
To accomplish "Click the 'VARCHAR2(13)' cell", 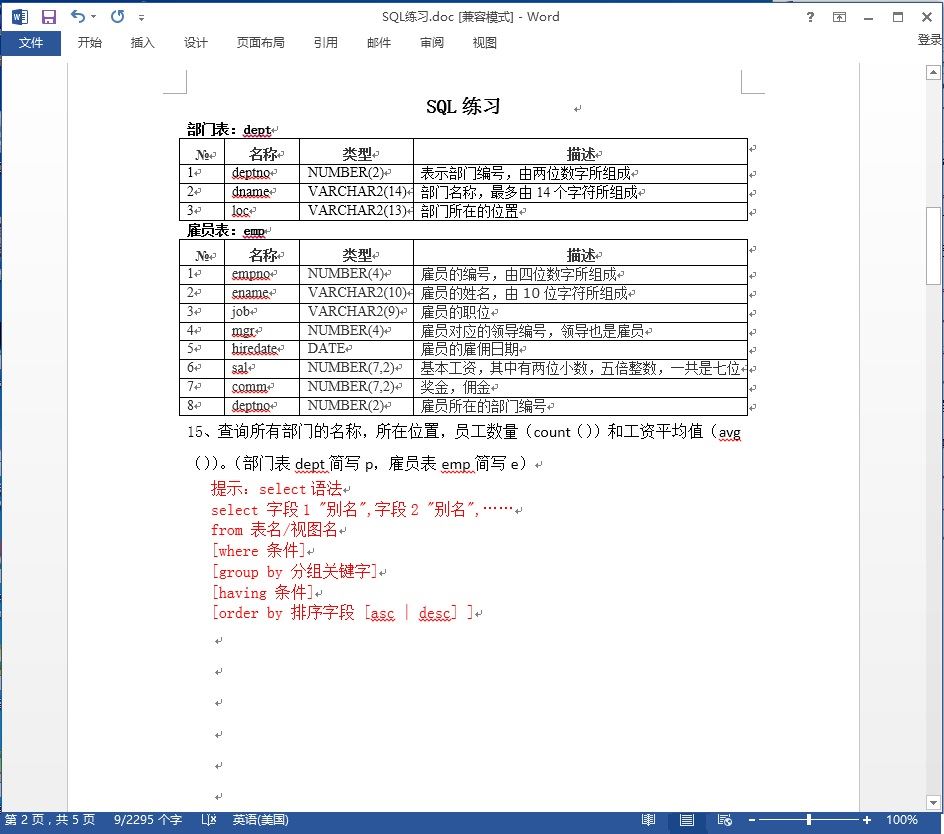I will pos(357,210).
